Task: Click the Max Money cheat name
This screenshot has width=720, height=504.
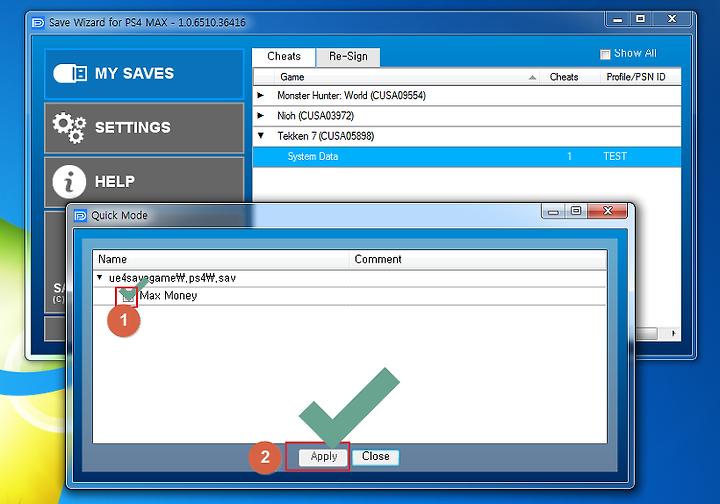Action: [169, 296]
